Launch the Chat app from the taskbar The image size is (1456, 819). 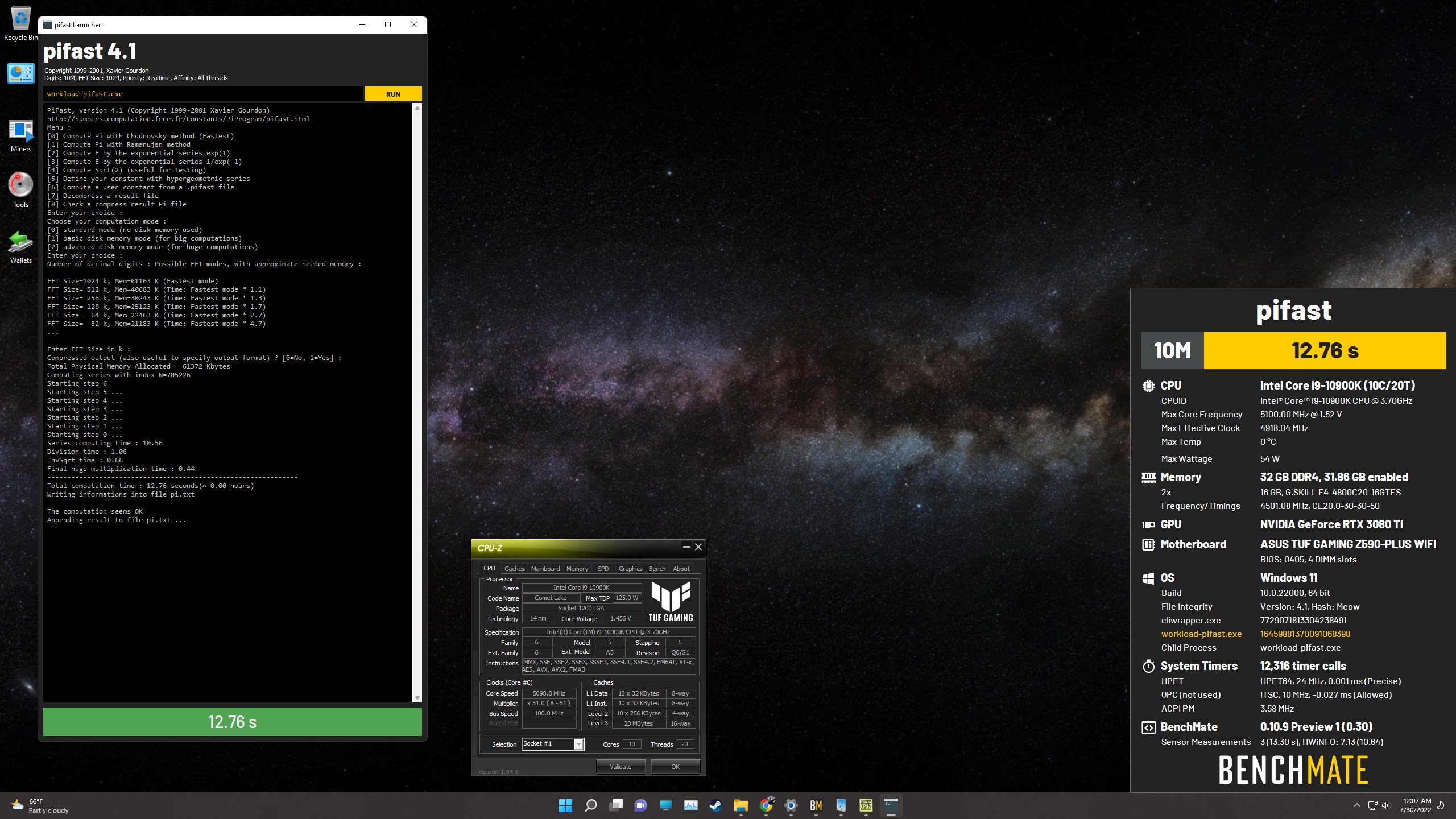coord(640,805)
